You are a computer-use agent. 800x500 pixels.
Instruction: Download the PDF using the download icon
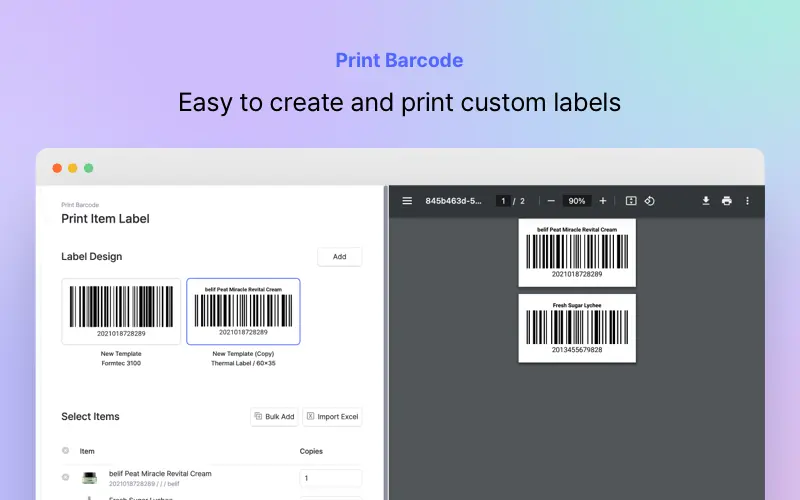(706, 201)
